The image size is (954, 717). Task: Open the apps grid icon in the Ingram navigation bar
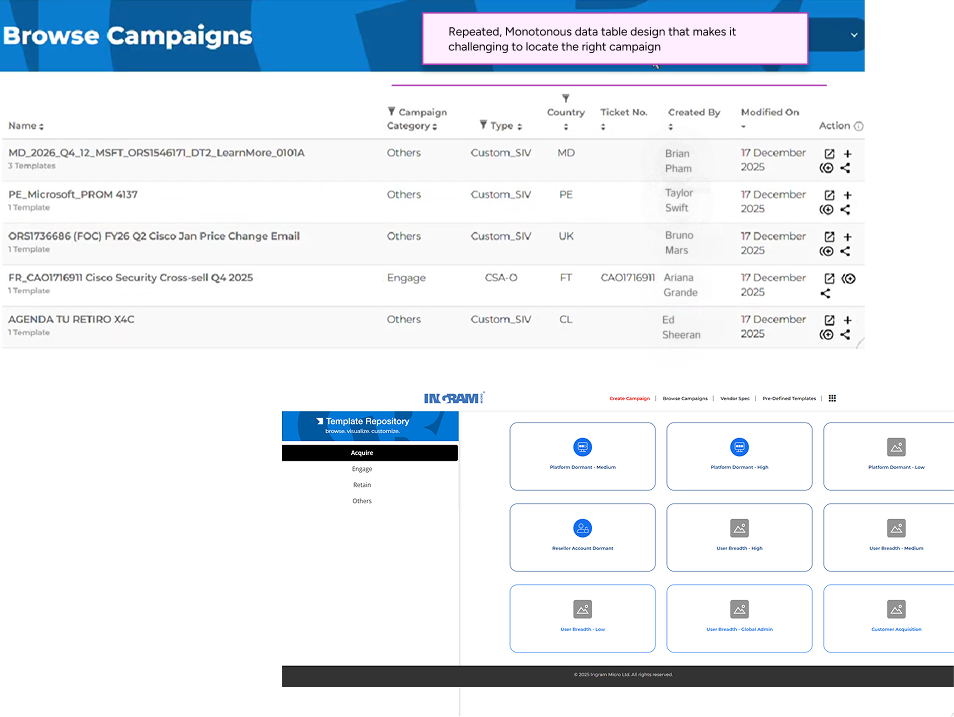coord(832,398)
